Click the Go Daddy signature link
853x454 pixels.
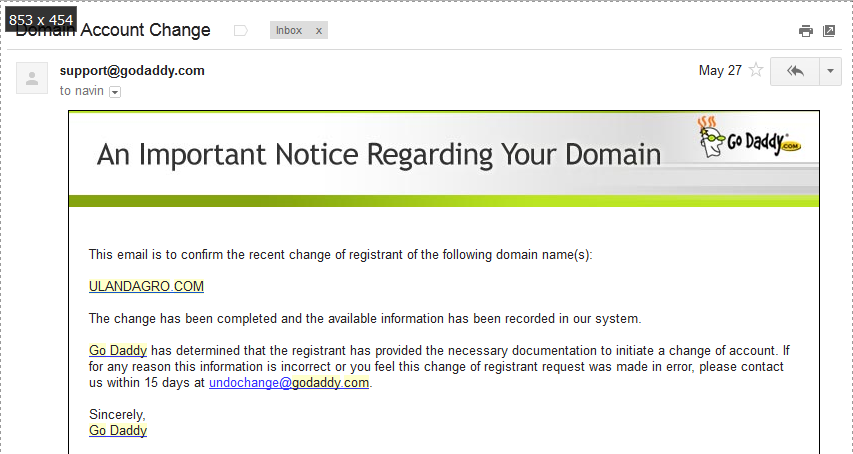pos(118,431)
